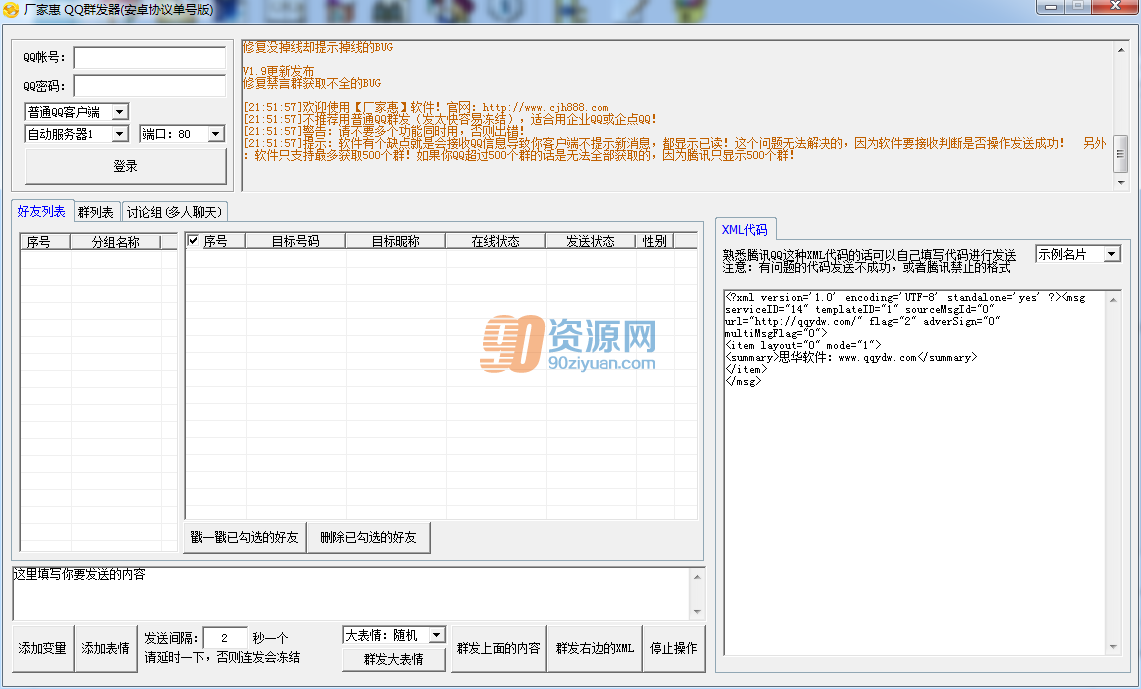The height and width of the screenshot is (689, 1141).
Task: Close the 厂家惠 QQ群发器 window
Action: (1116, 7)
